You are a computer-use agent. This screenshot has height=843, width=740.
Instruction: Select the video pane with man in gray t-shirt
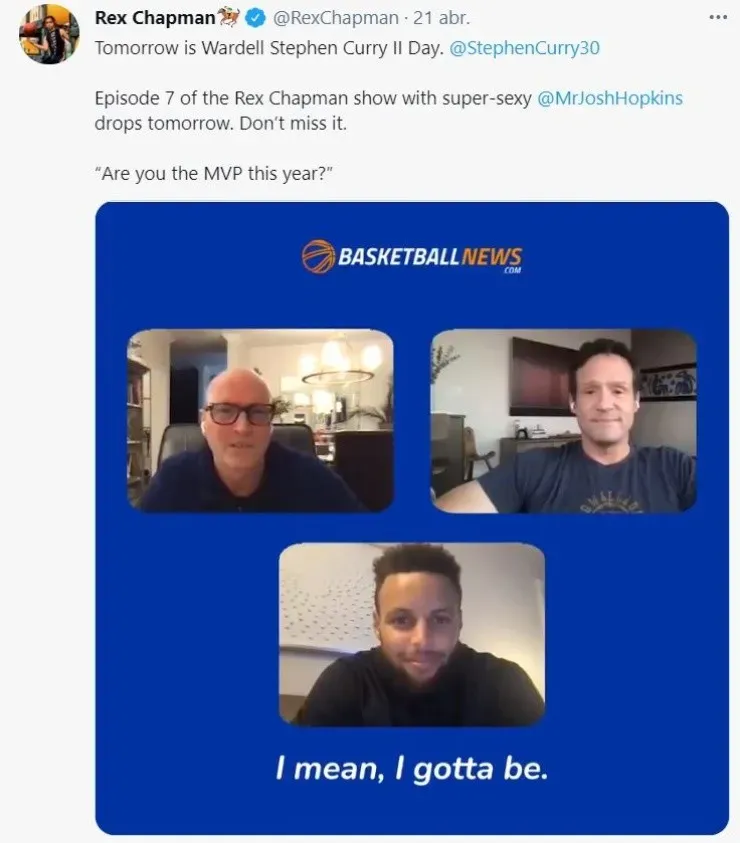(x=564, y=421)
